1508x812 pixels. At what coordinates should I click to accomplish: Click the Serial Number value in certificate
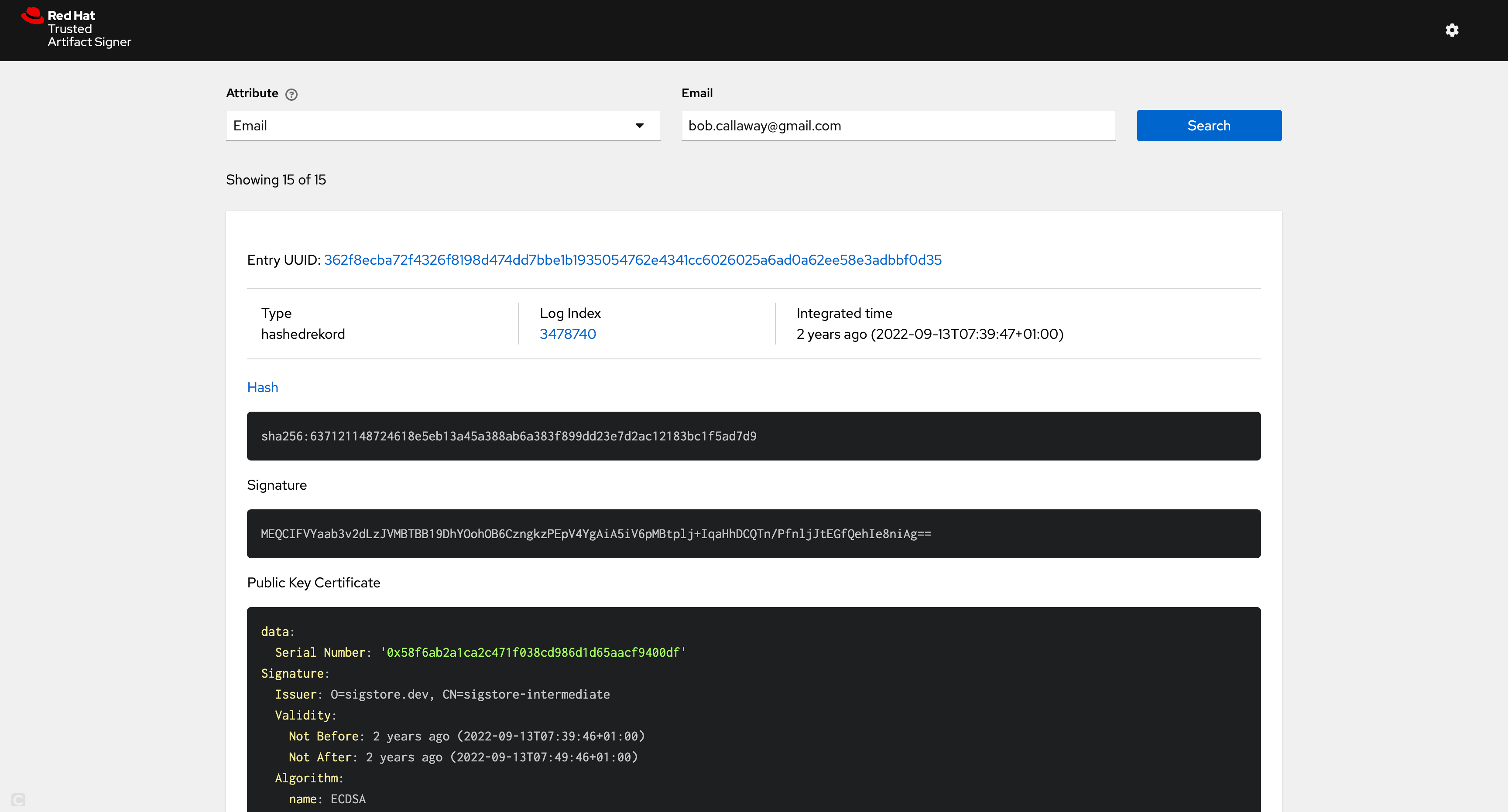tap(533, 652)
